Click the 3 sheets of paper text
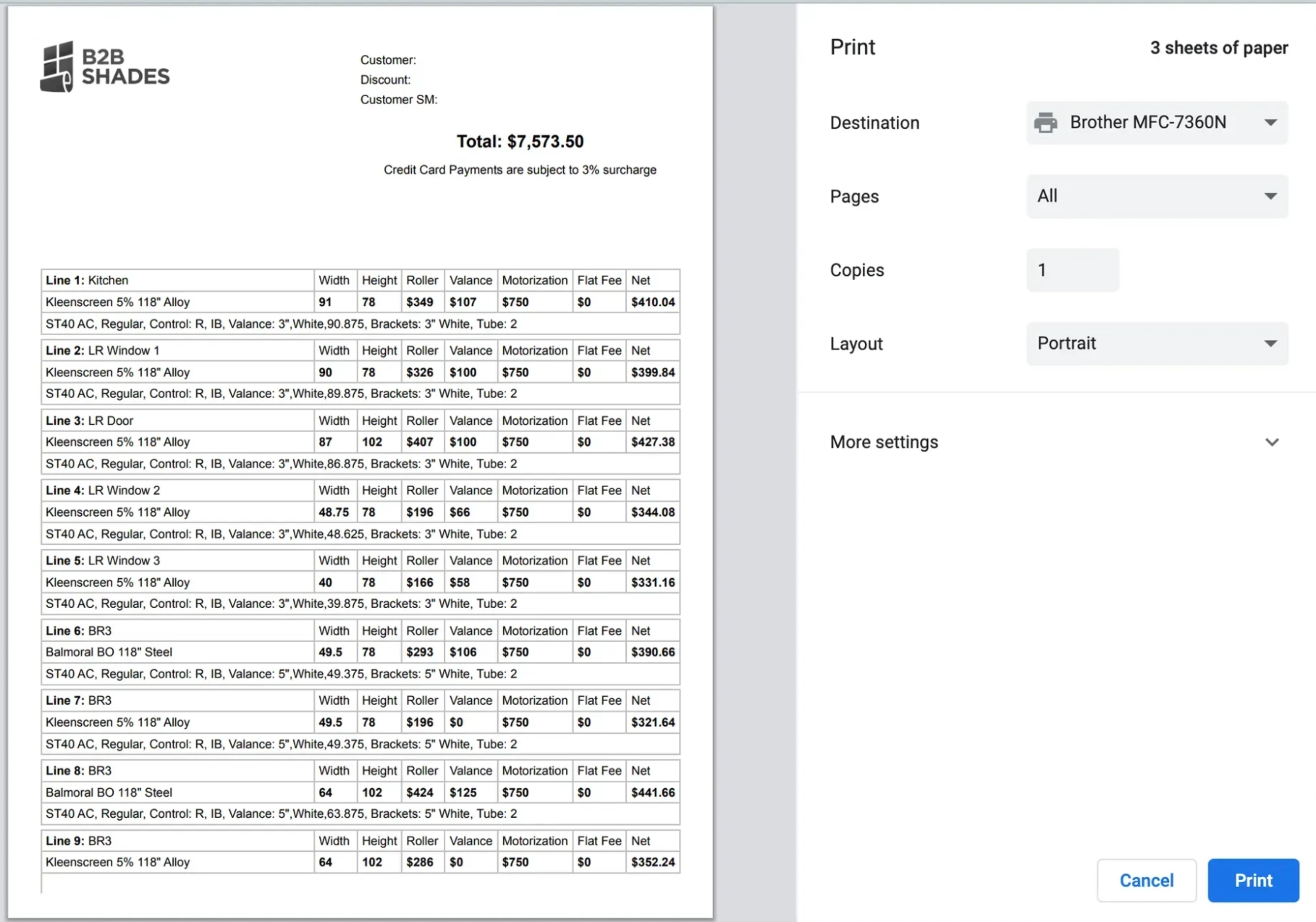This screenshot has width=1316, height=922. 1218,48
